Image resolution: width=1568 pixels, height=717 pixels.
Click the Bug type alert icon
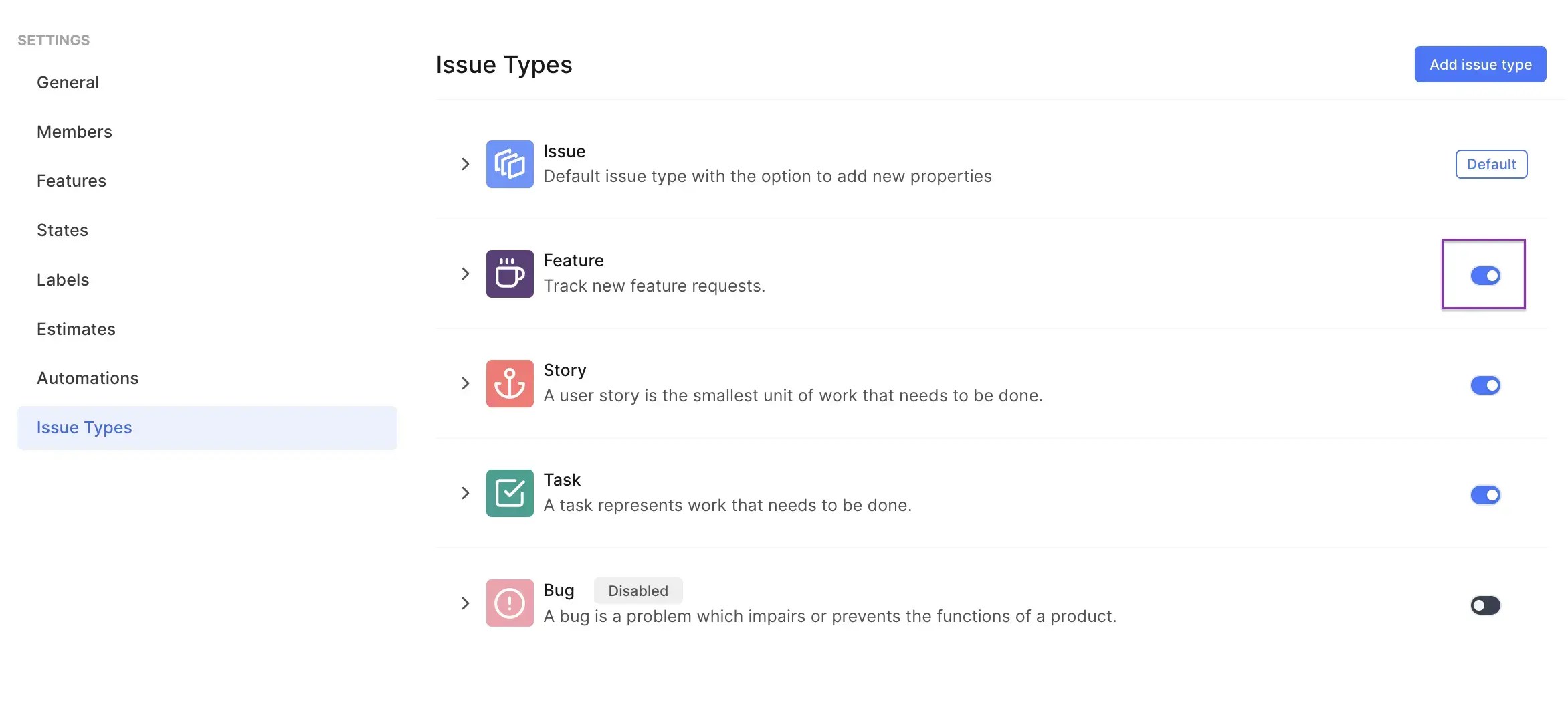click(x=509, y=603)
